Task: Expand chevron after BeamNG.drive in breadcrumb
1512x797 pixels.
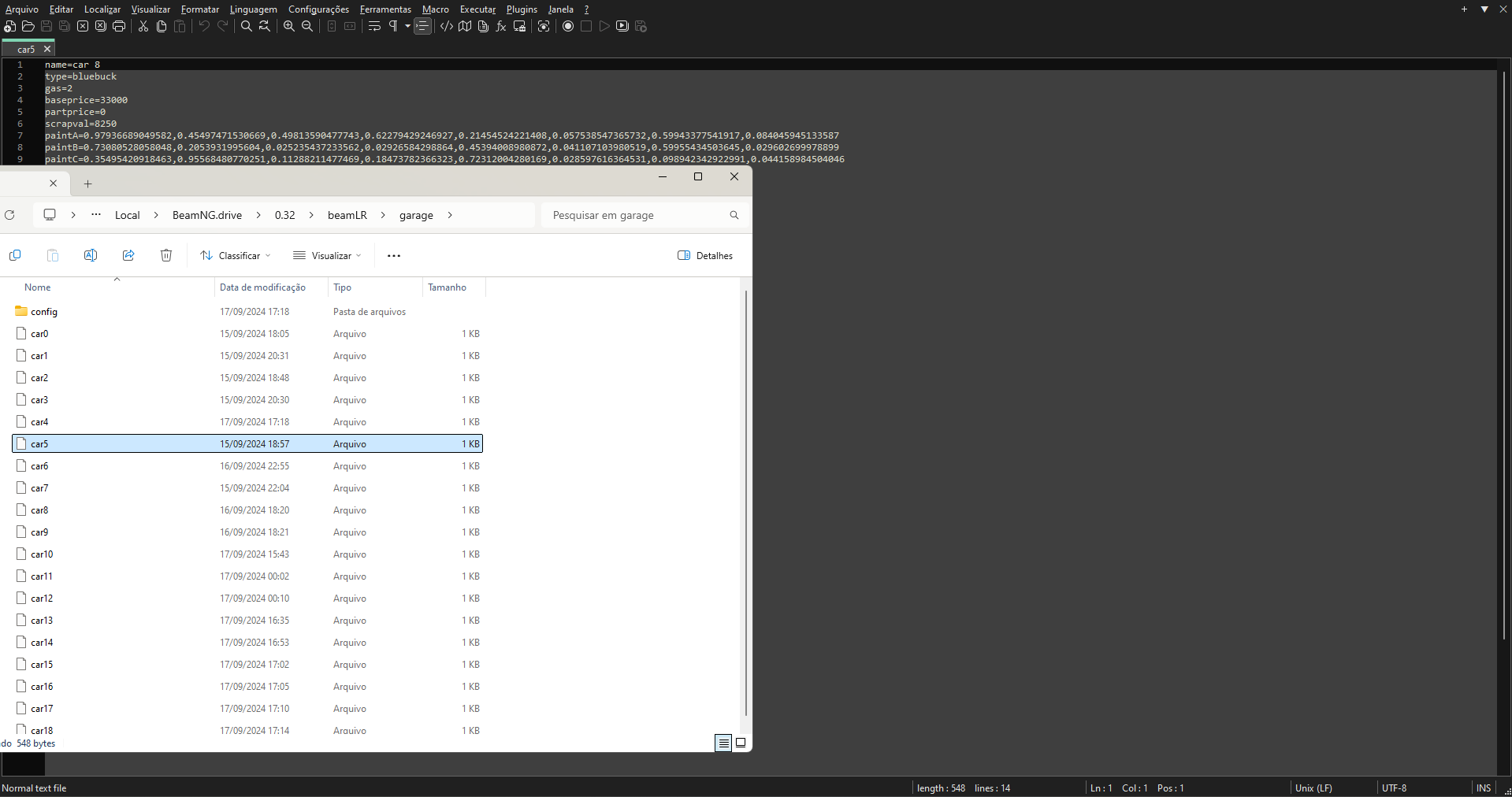Action: [x=258, y=215]
